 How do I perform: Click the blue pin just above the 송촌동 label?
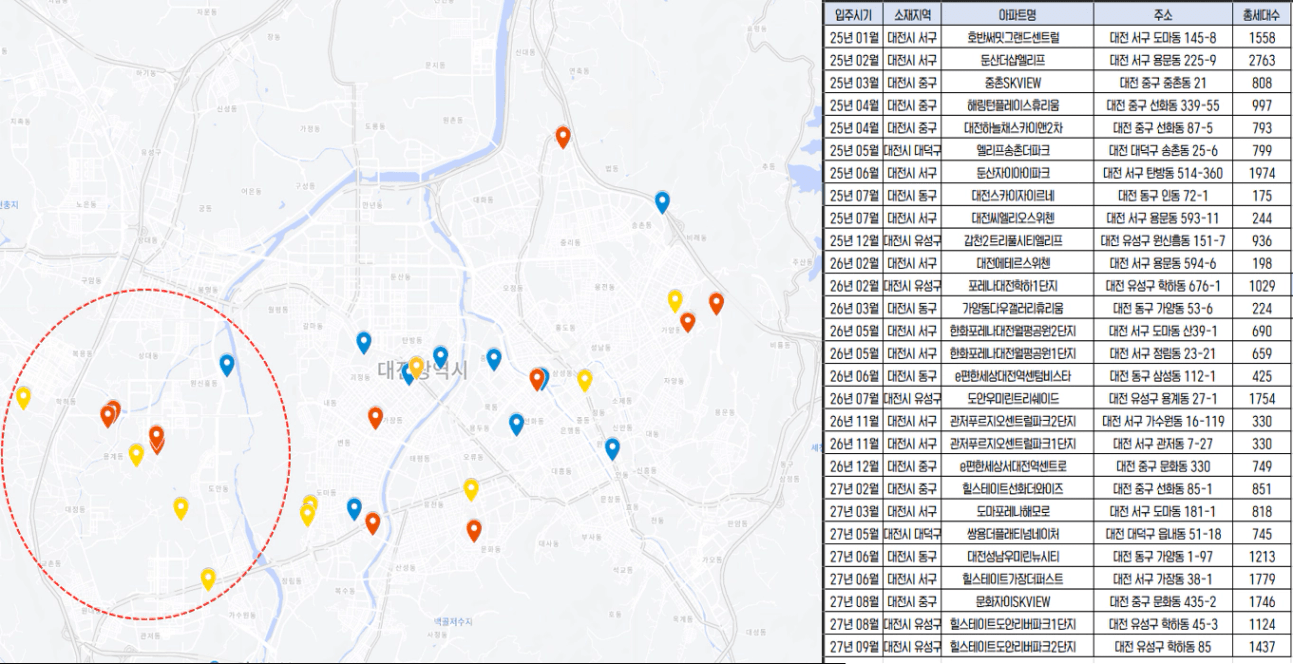pyautogui.click(x=662, y=202)
